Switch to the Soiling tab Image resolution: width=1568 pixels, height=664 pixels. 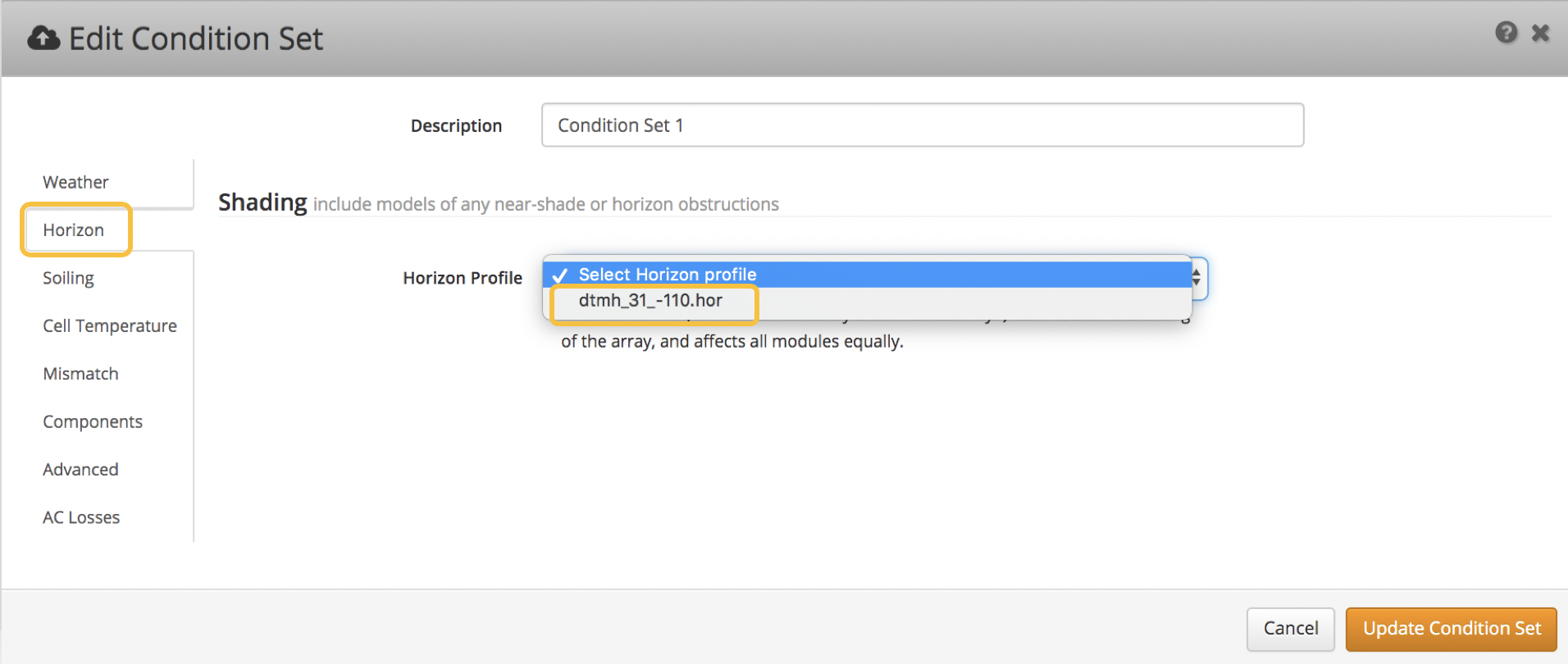click(68, 278)
